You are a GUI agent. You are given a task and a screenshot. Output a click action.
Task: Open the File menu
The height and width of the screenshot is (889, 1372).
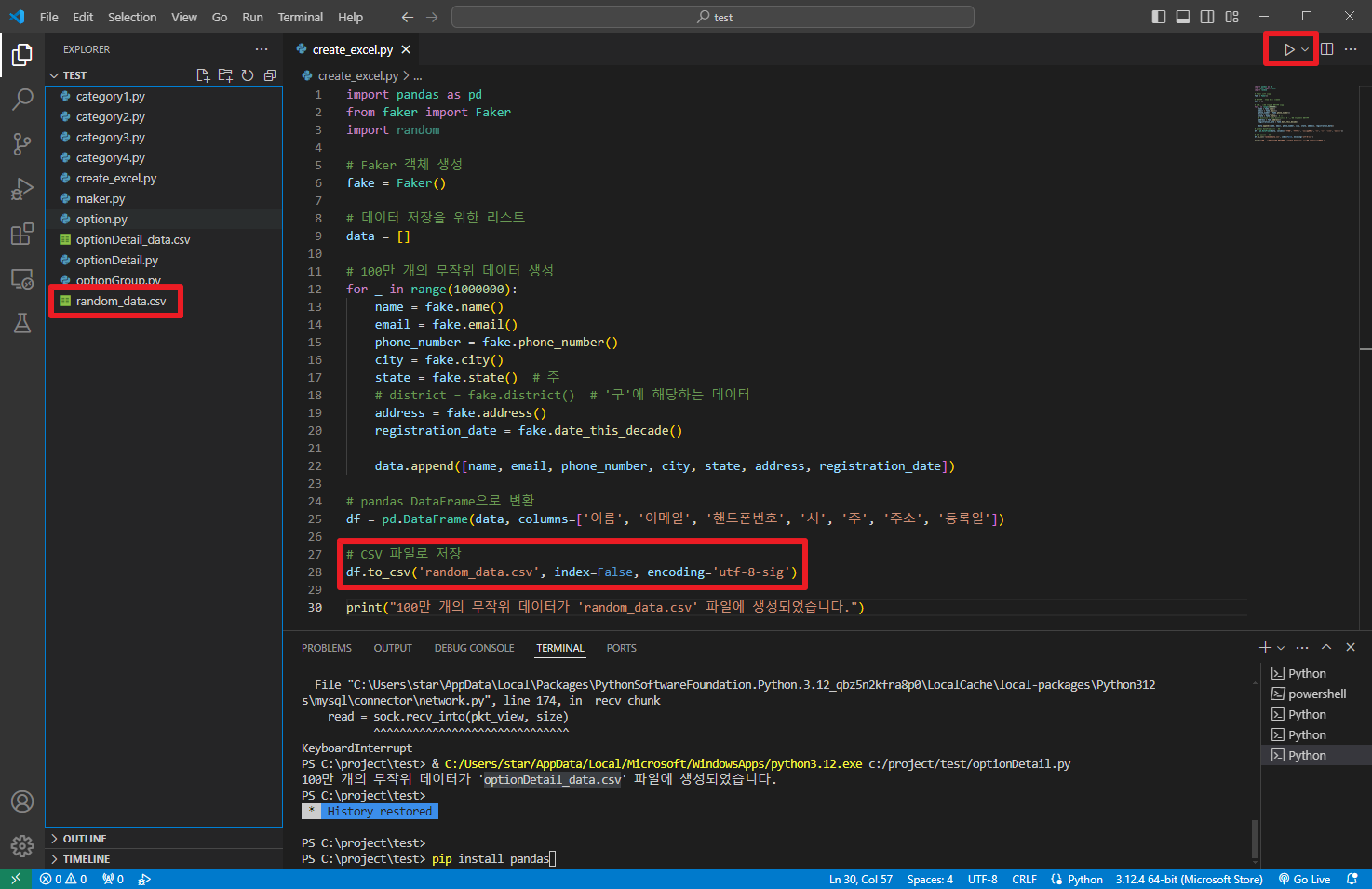[49, 17]
